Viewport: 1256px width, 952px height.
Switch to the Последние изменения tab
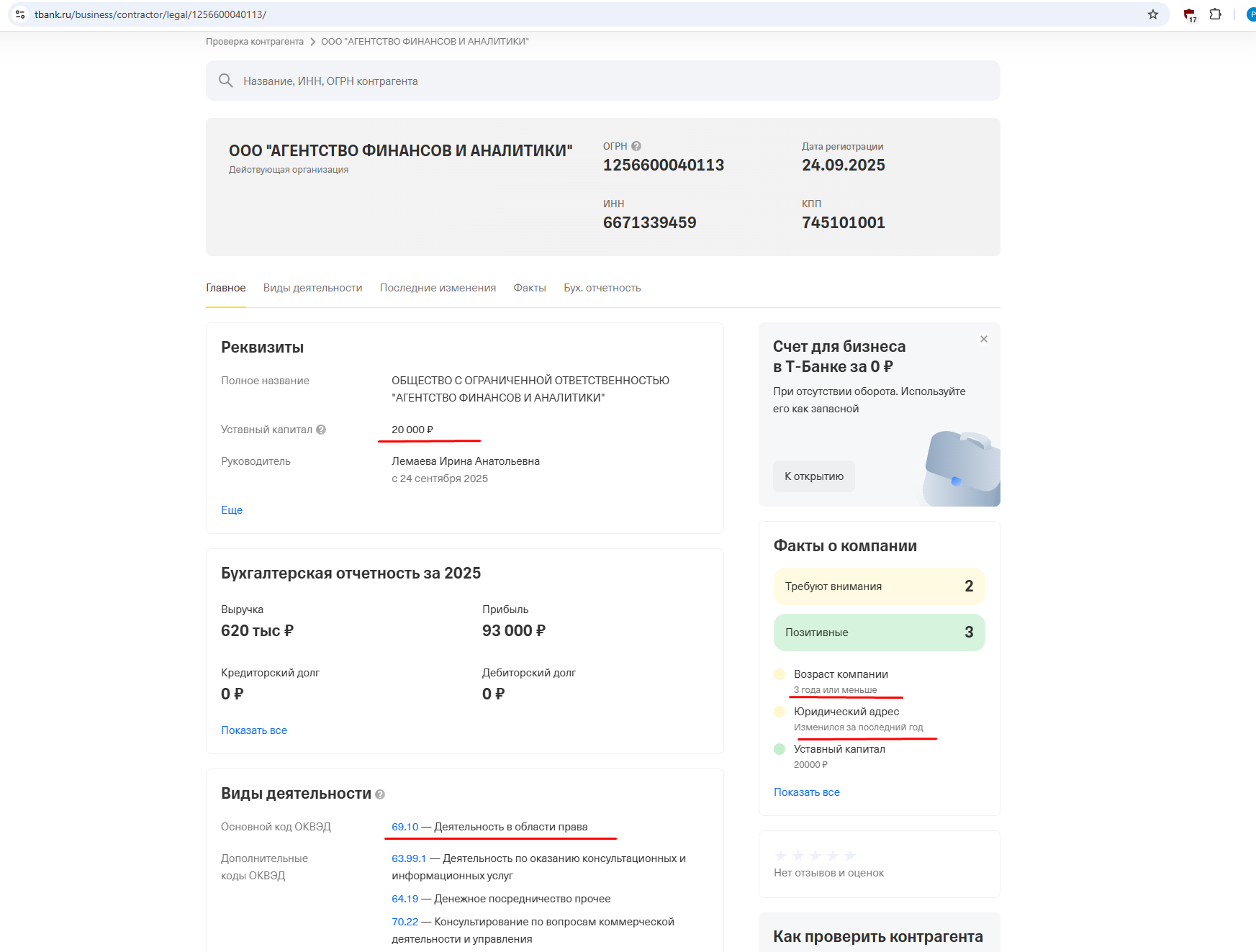[438, 288]
